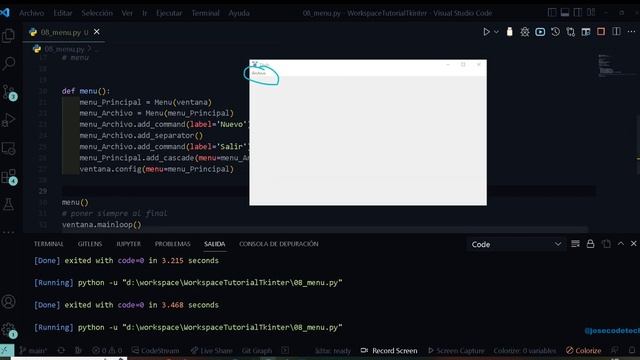
Task: Open Git Graph from status bar
Action: click(x=257, y=350)
